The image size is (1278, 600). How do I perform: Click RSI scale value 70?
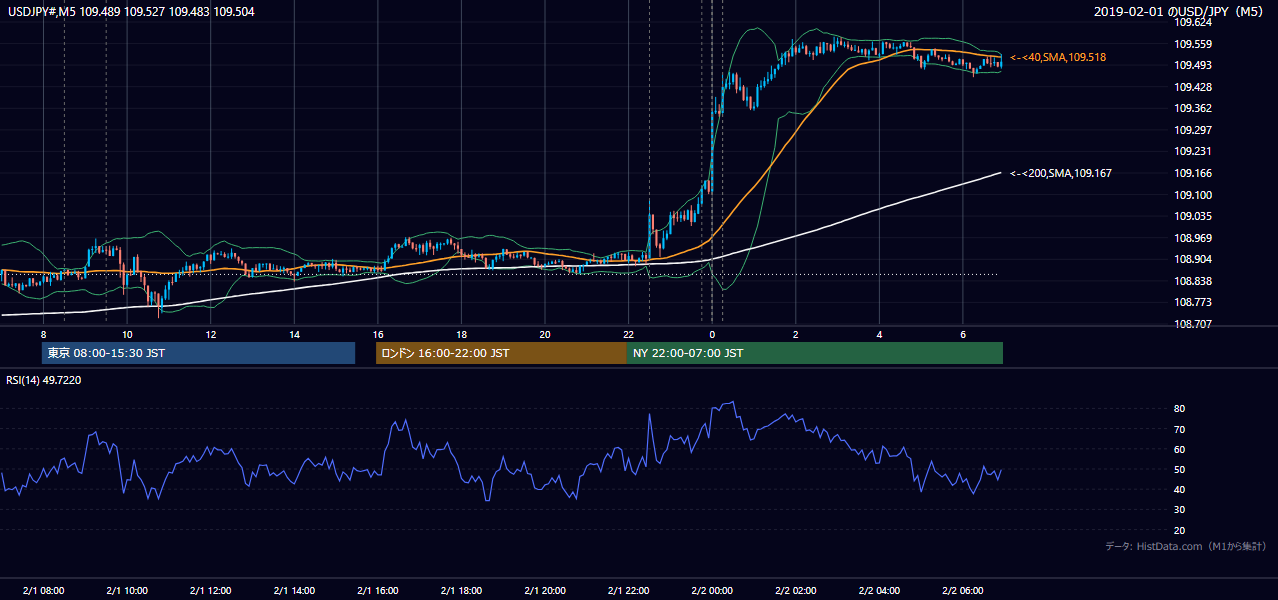pyautogui.click(x=1179, y=429)
